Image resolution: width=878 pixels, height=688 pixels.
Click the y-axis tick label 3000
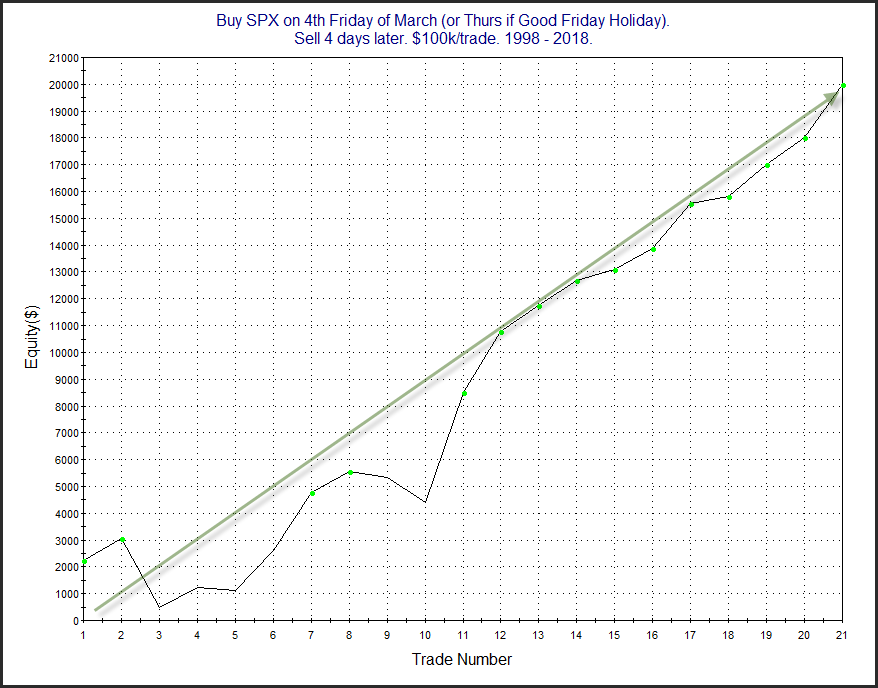(67, 540)
